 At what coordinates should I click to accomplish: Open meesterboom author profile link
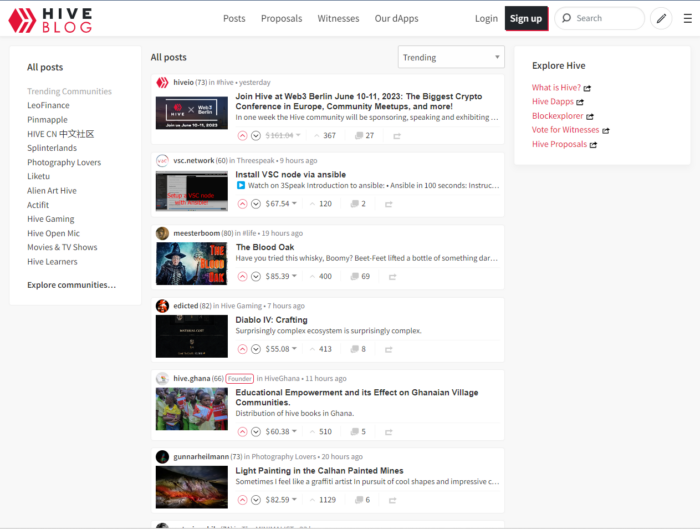(x=196, y=233)
